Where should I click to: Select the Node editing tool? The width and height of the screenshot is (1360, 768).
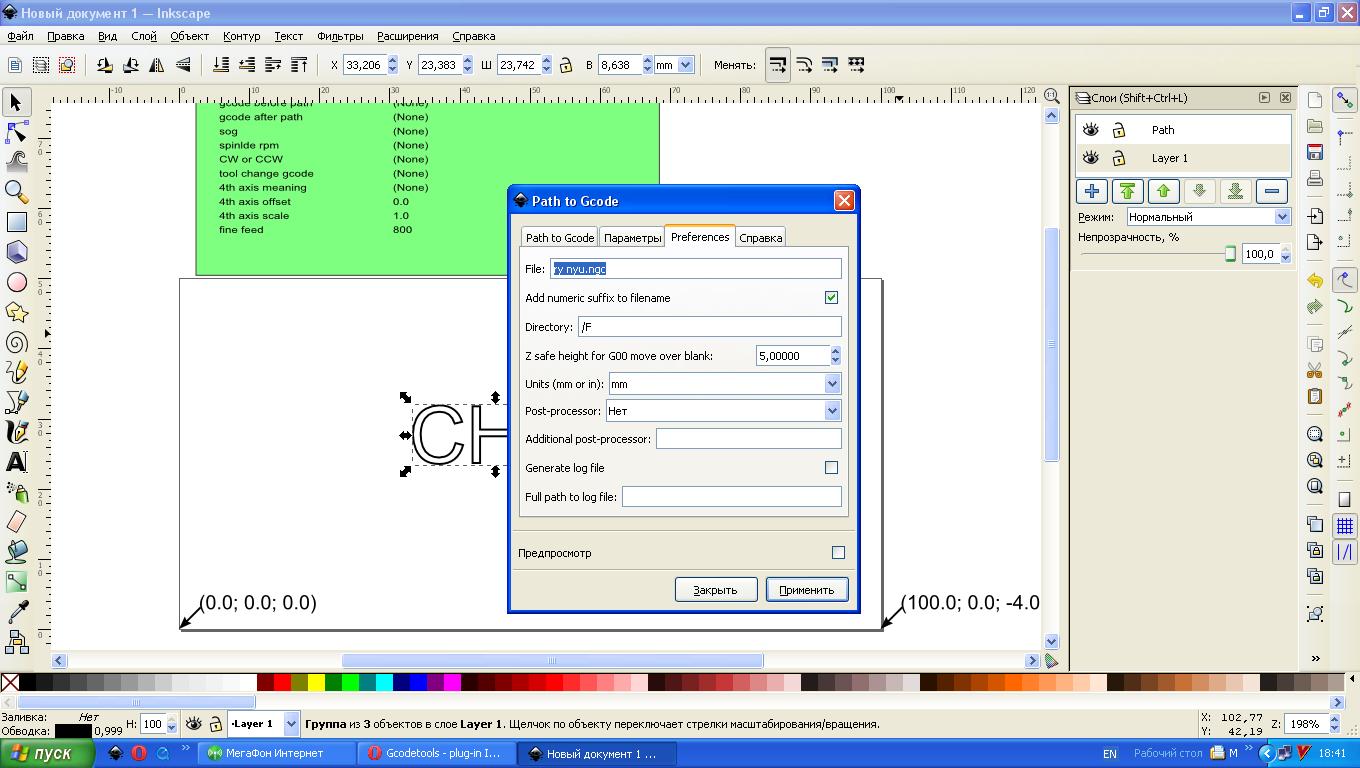click(x=16, y=132)
